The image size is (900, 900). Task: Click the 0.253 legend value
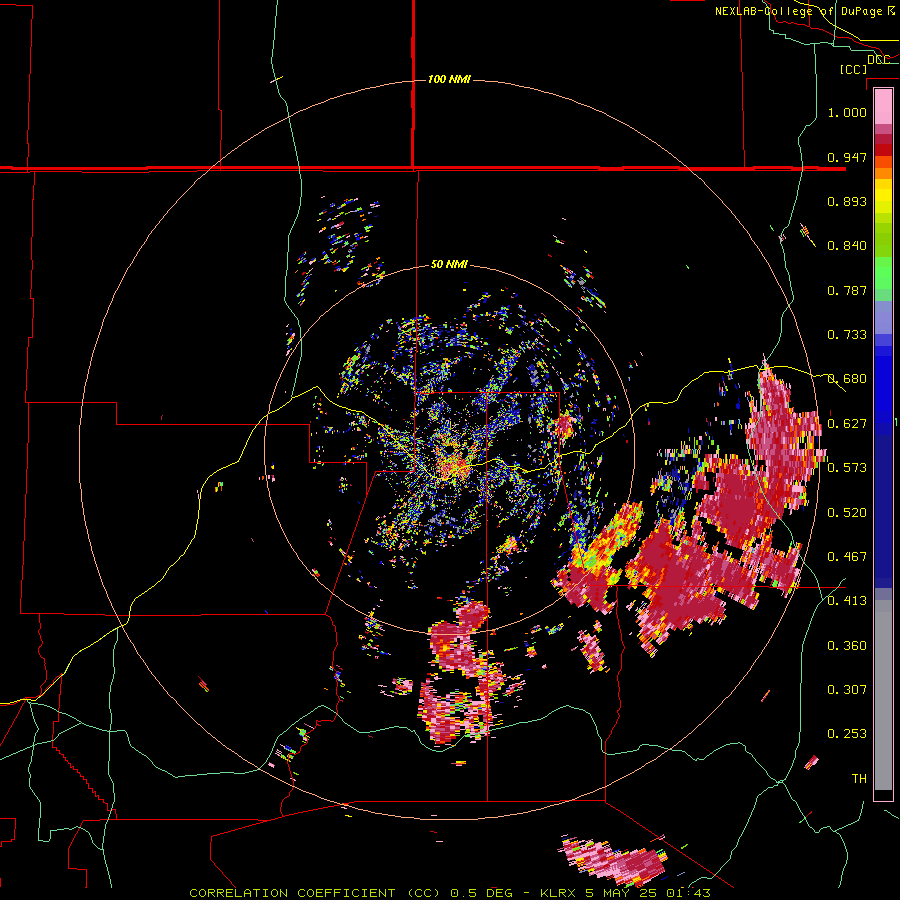(x=847, y=734)
